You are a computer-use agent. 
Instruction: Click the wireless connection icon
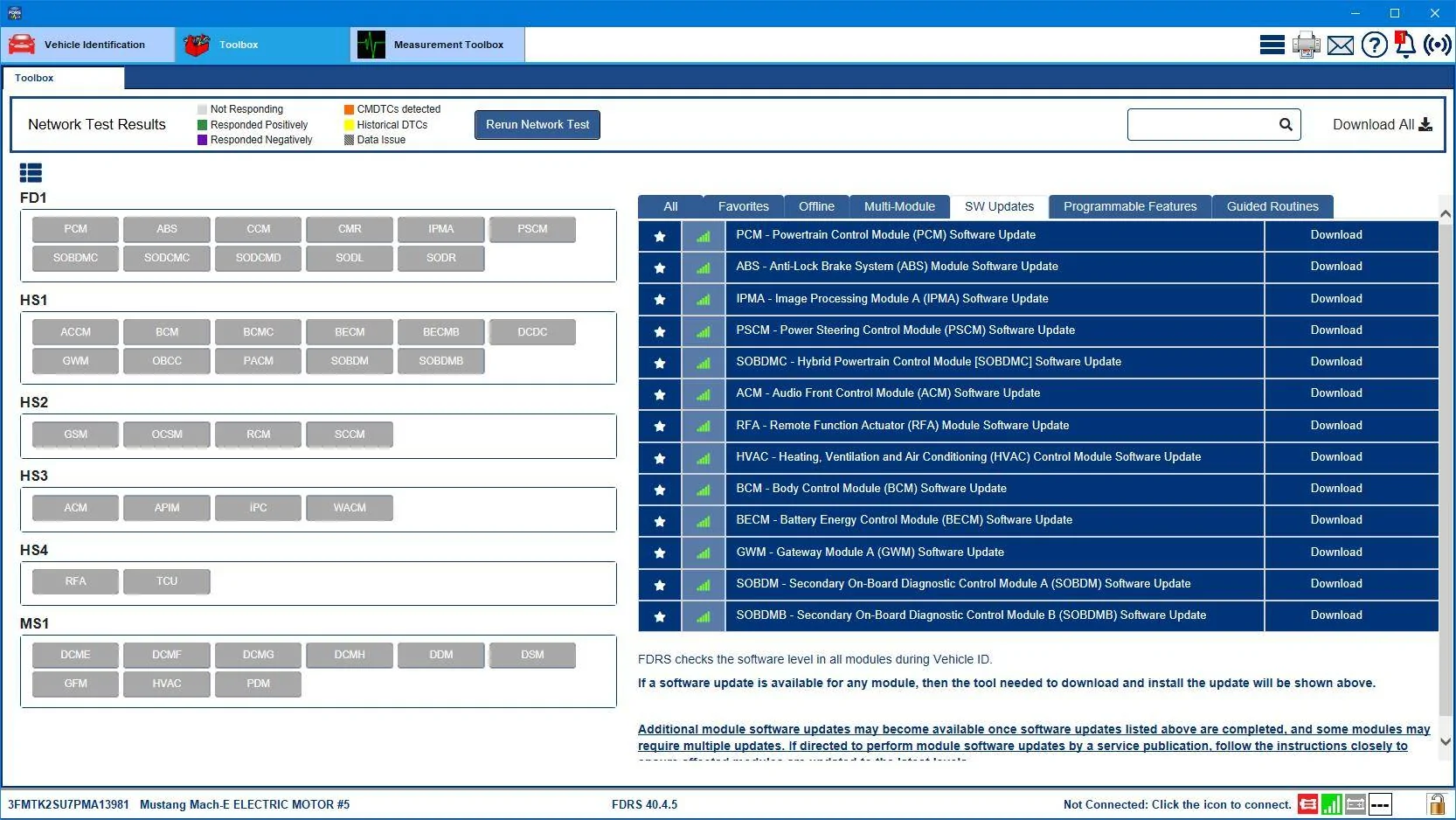point(1438,45)
